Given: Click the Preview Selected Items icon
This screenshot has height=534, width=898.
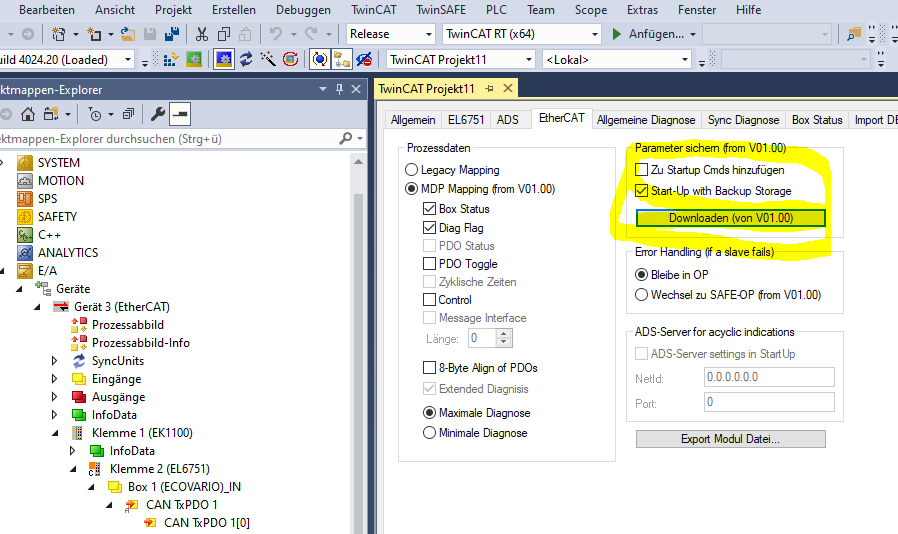Looking at the screenshot, I should [x=180, y=115].
